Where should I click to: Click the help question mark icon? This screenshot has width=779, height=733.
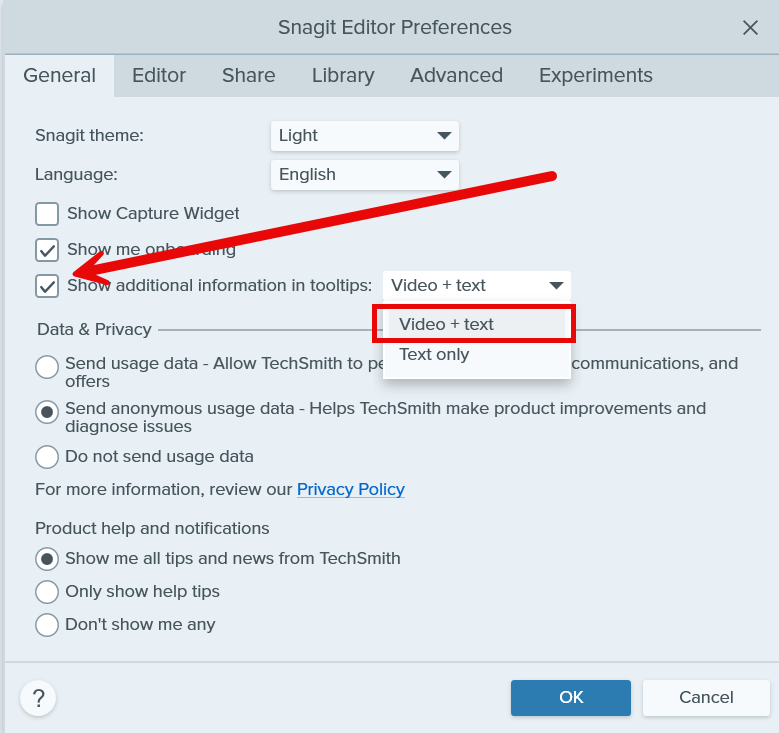point(38,697)
